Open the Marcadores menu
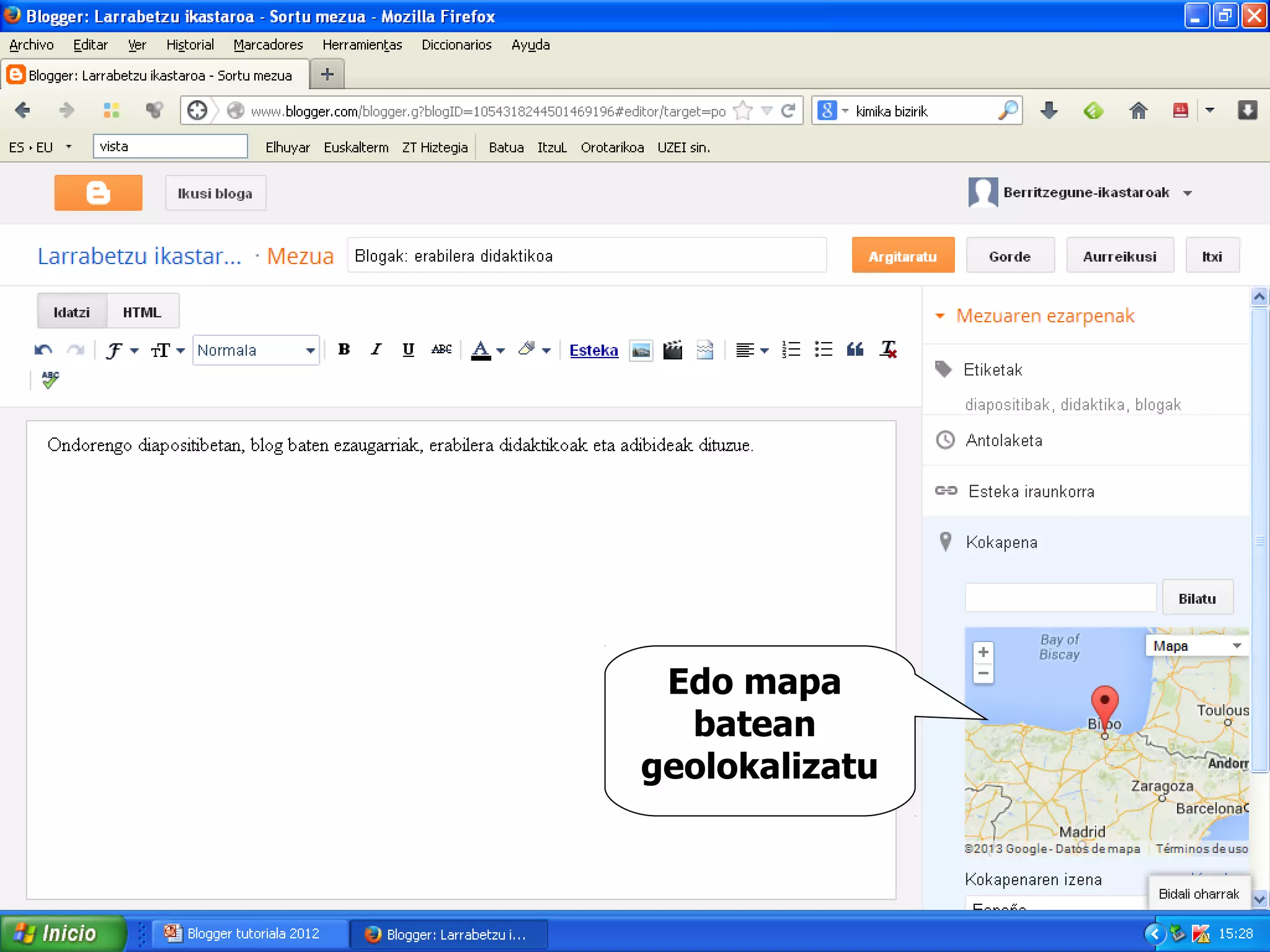Viewport: 1270px width, 952px height. point(268,45)
